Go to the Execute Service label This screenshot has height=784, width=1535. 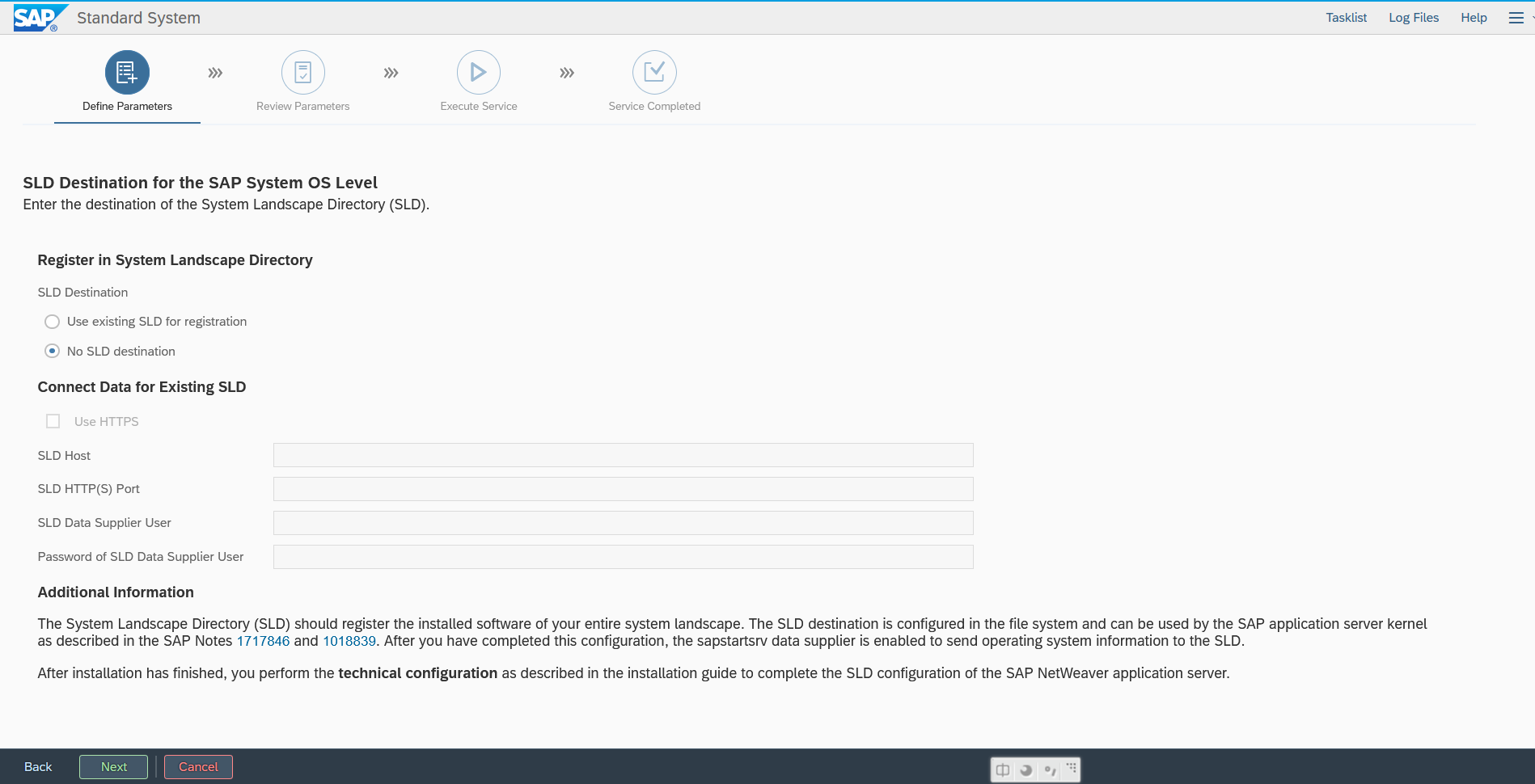point(479,106)
